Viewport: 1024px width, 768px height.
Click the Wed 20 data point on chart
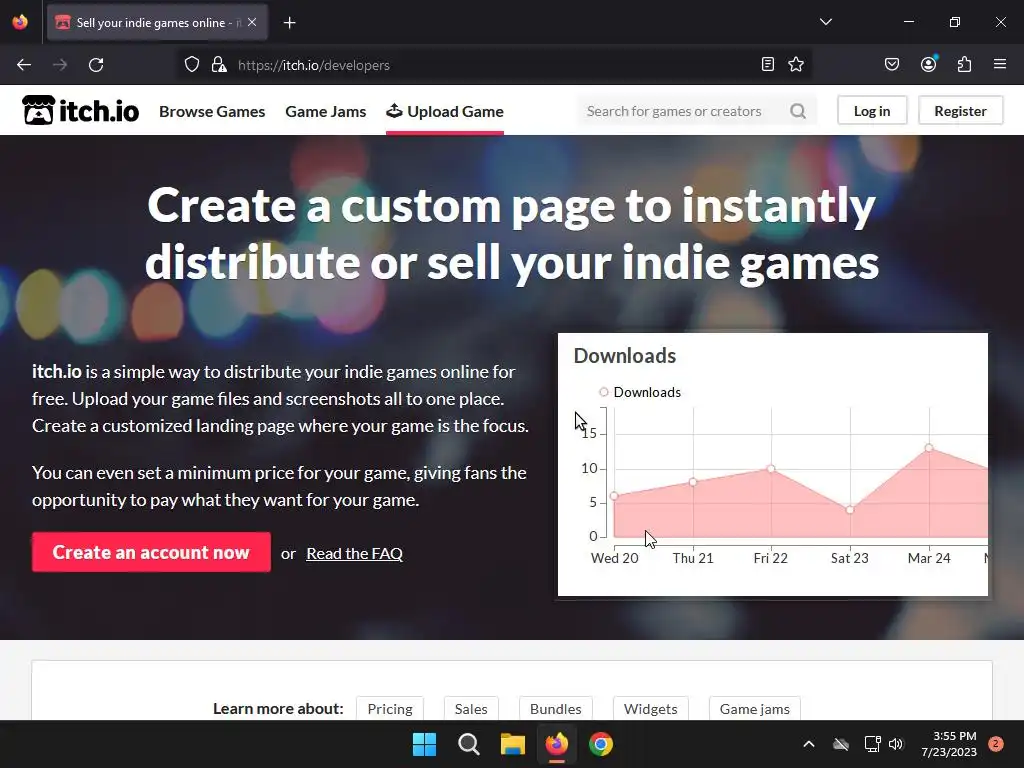coord(614,496)
